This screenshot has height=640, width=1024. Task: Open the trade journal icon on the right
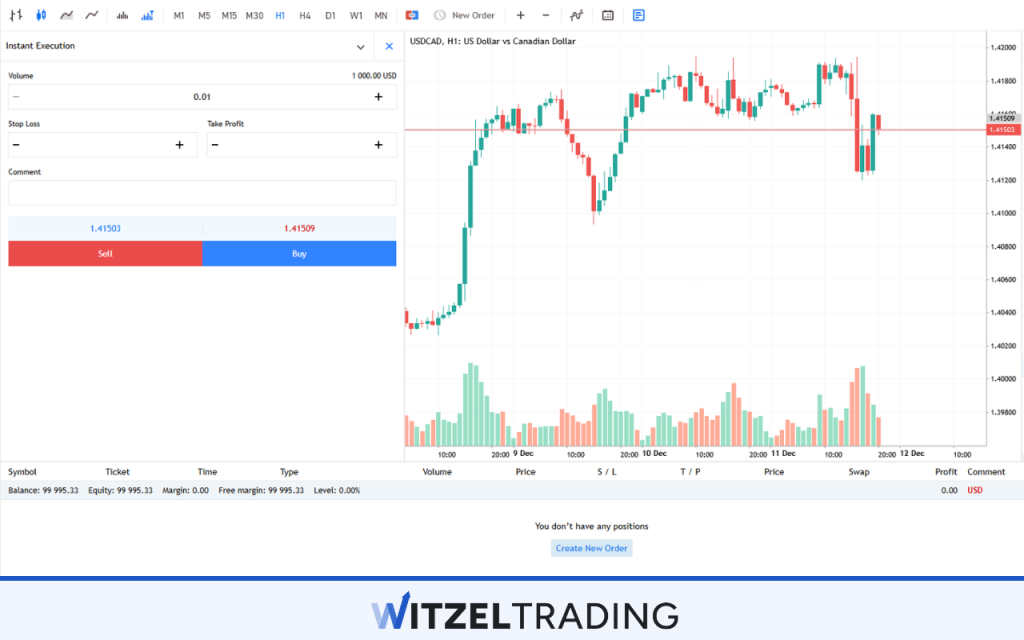(637, 15)
